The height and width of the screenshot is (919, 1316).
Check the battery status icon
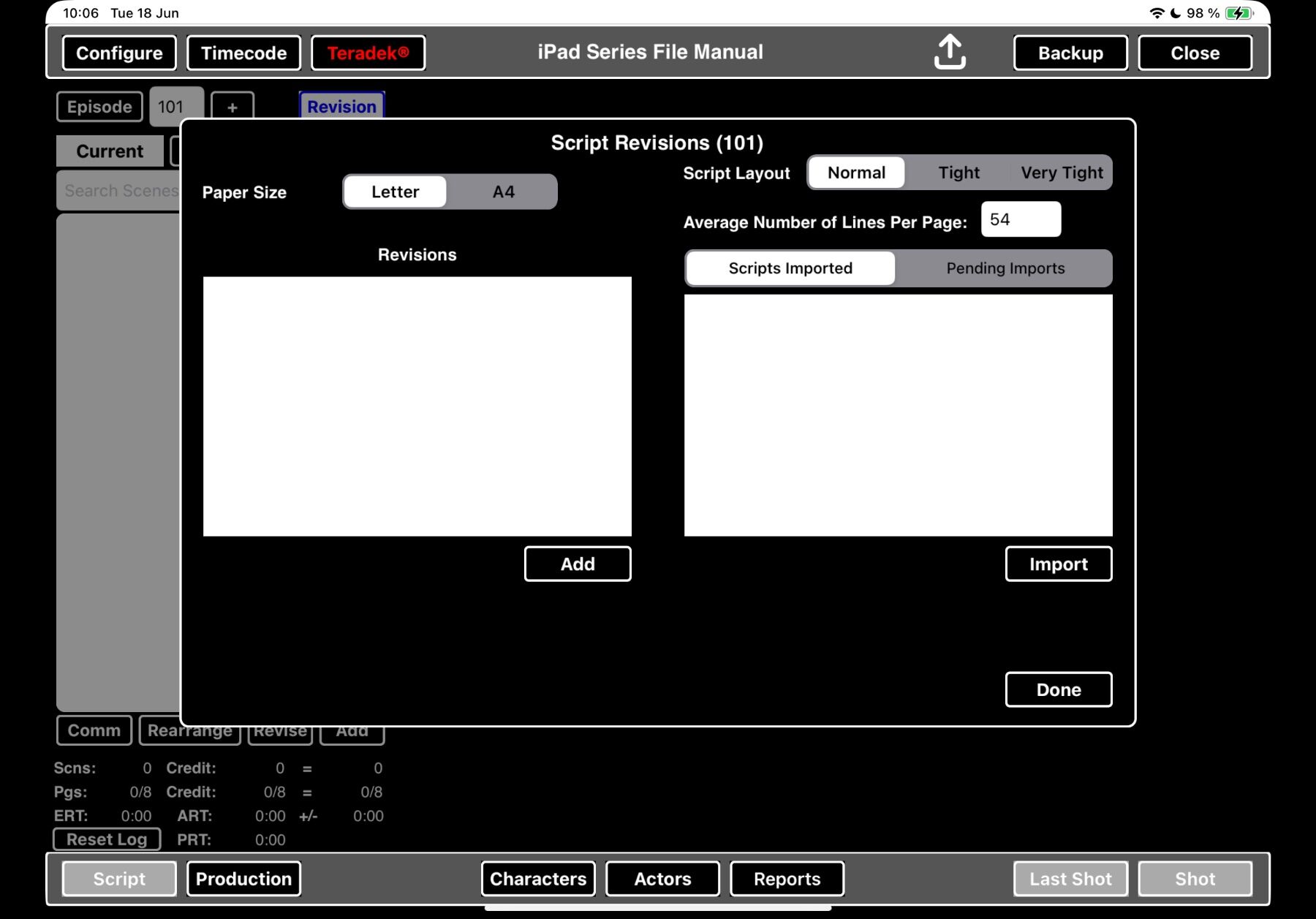(1240, 13)
